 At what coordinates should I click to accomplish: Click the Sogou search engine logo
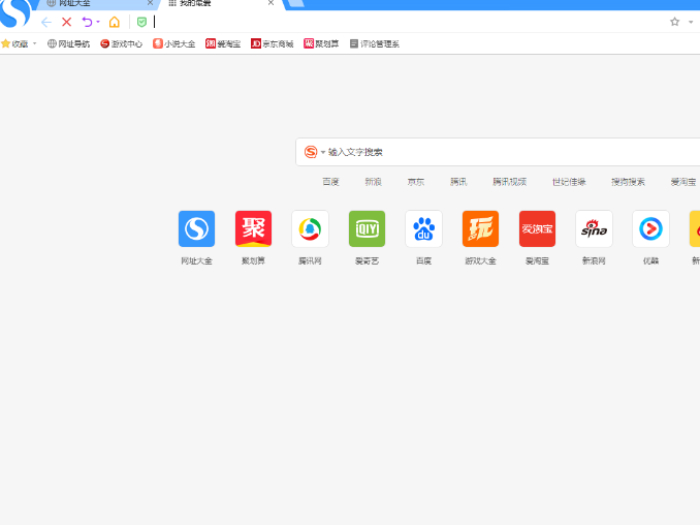[x=311, y=152]
